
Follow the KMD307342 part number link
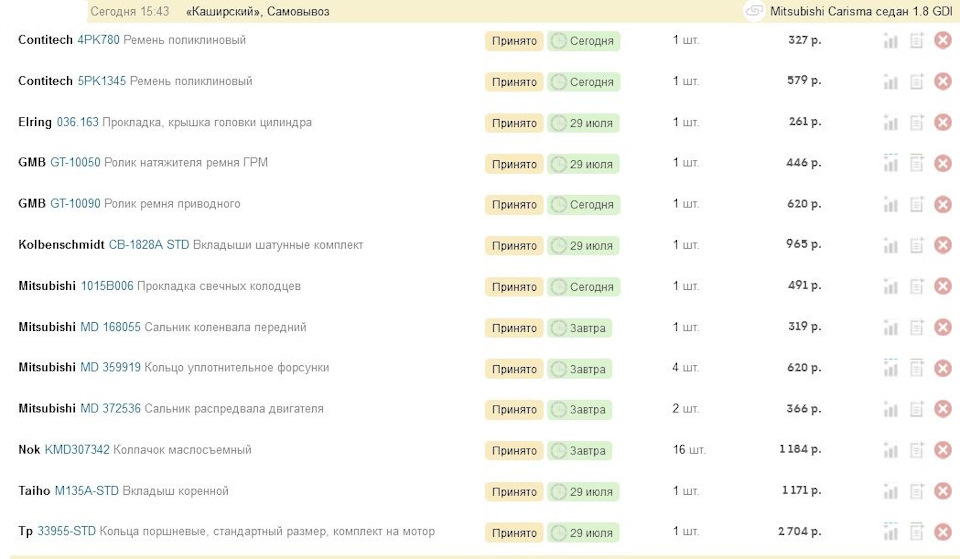coord(77,450)
